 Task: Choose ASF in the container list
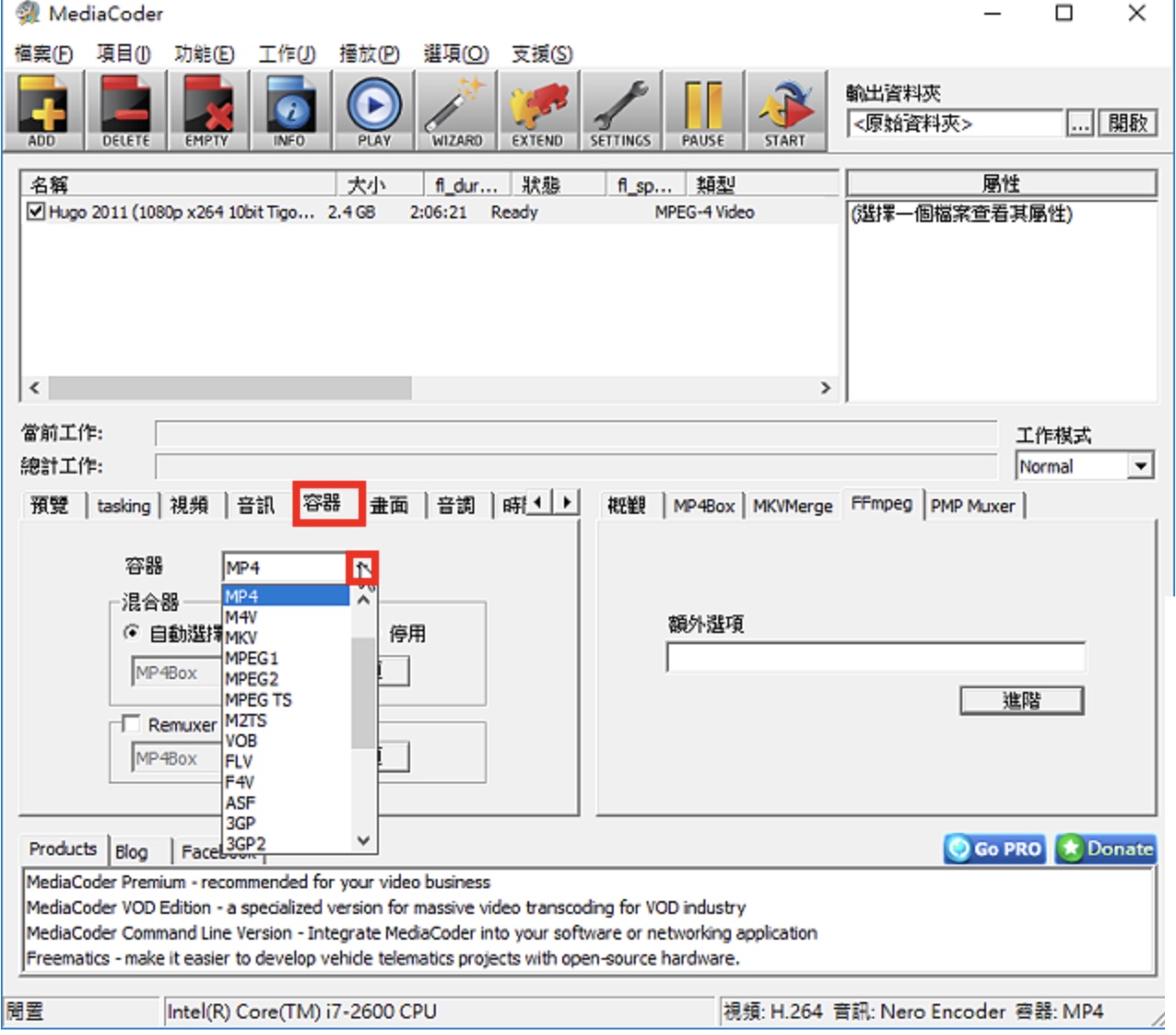[x=286, y=803]
